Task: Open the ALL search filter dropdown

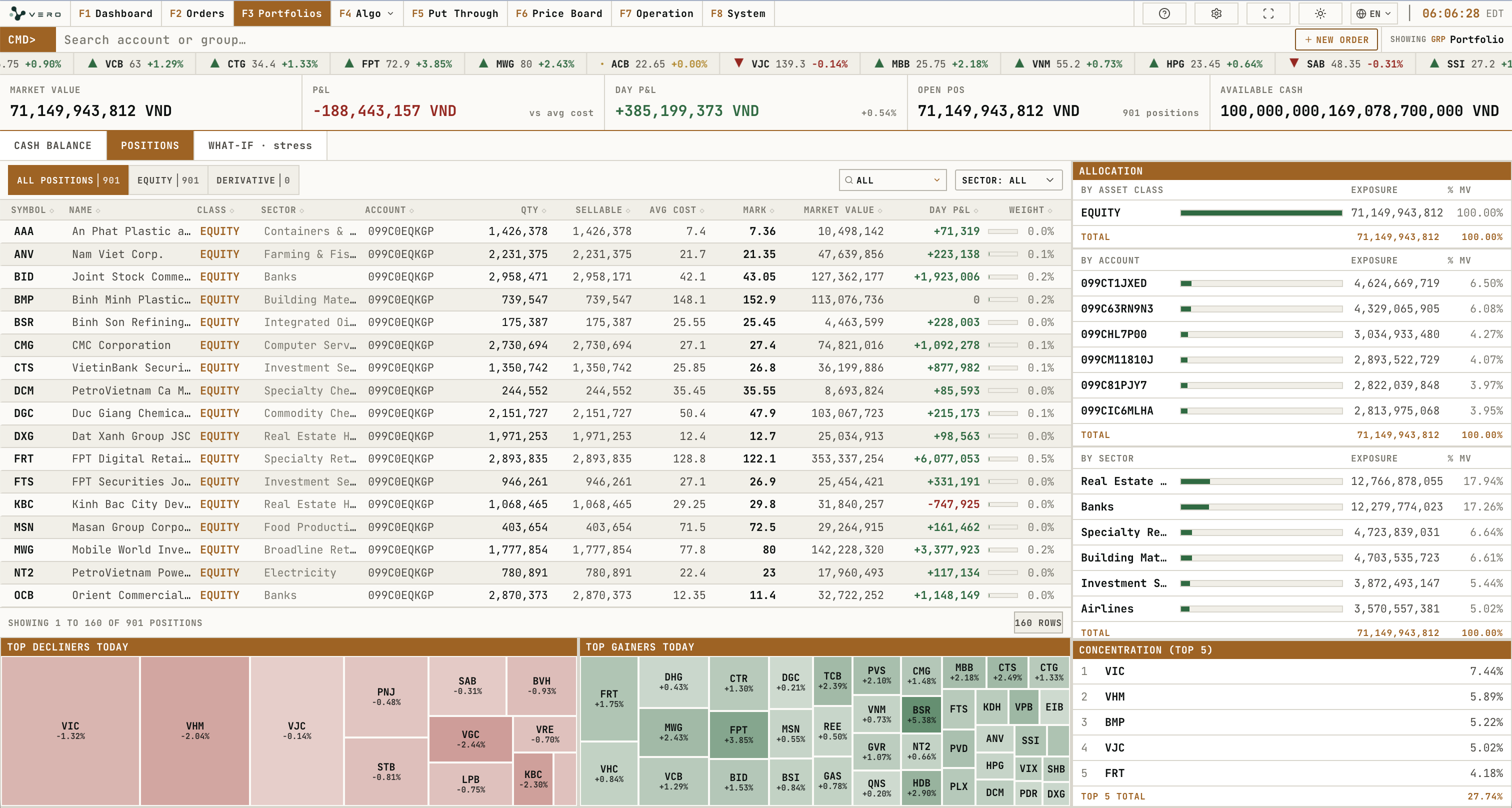Action: tap(892, 180)
